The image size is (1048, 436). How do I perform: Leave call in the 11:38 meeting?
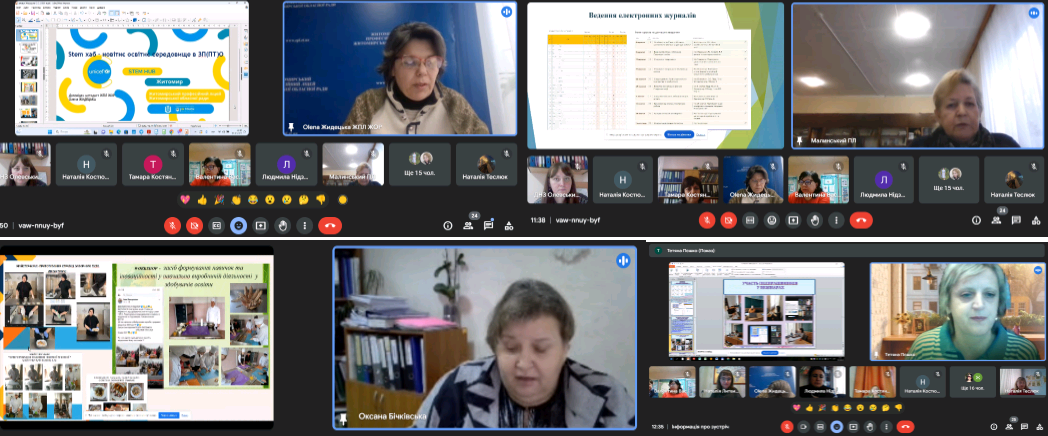pyautogui.click(x=861, y=220)
